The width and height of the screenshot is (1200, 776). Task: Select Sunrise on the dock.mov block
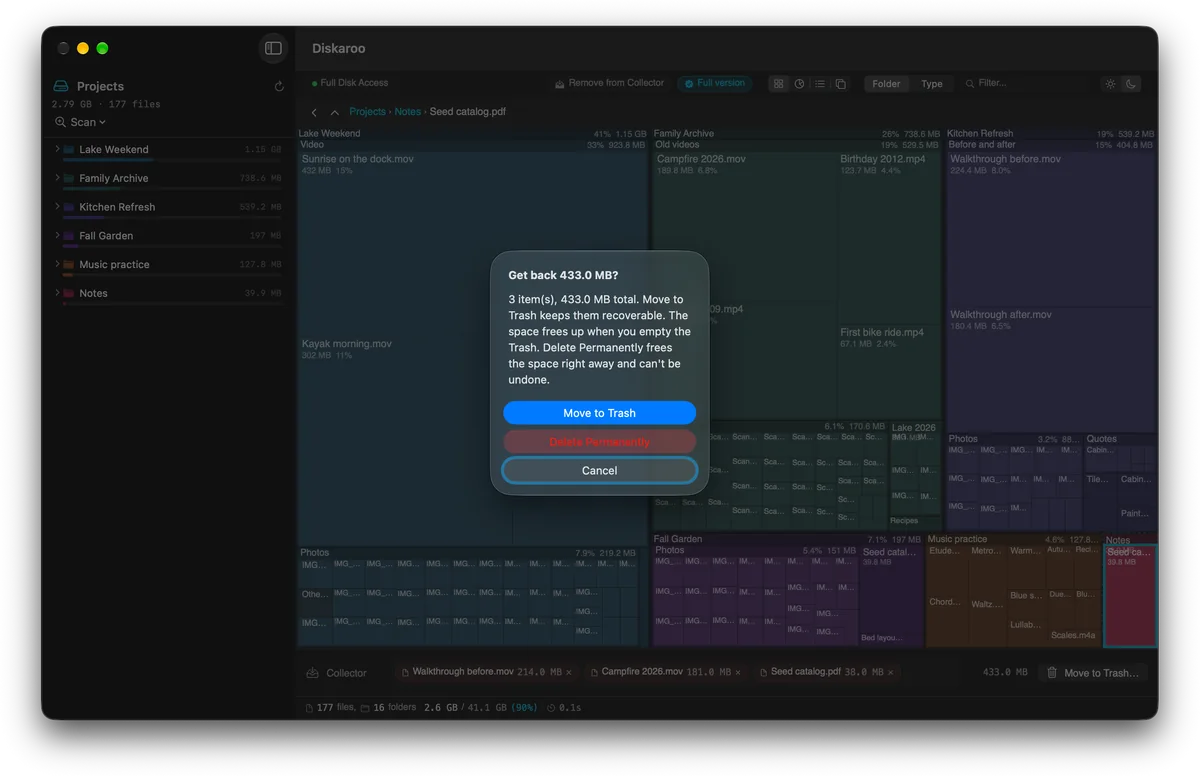473,243
